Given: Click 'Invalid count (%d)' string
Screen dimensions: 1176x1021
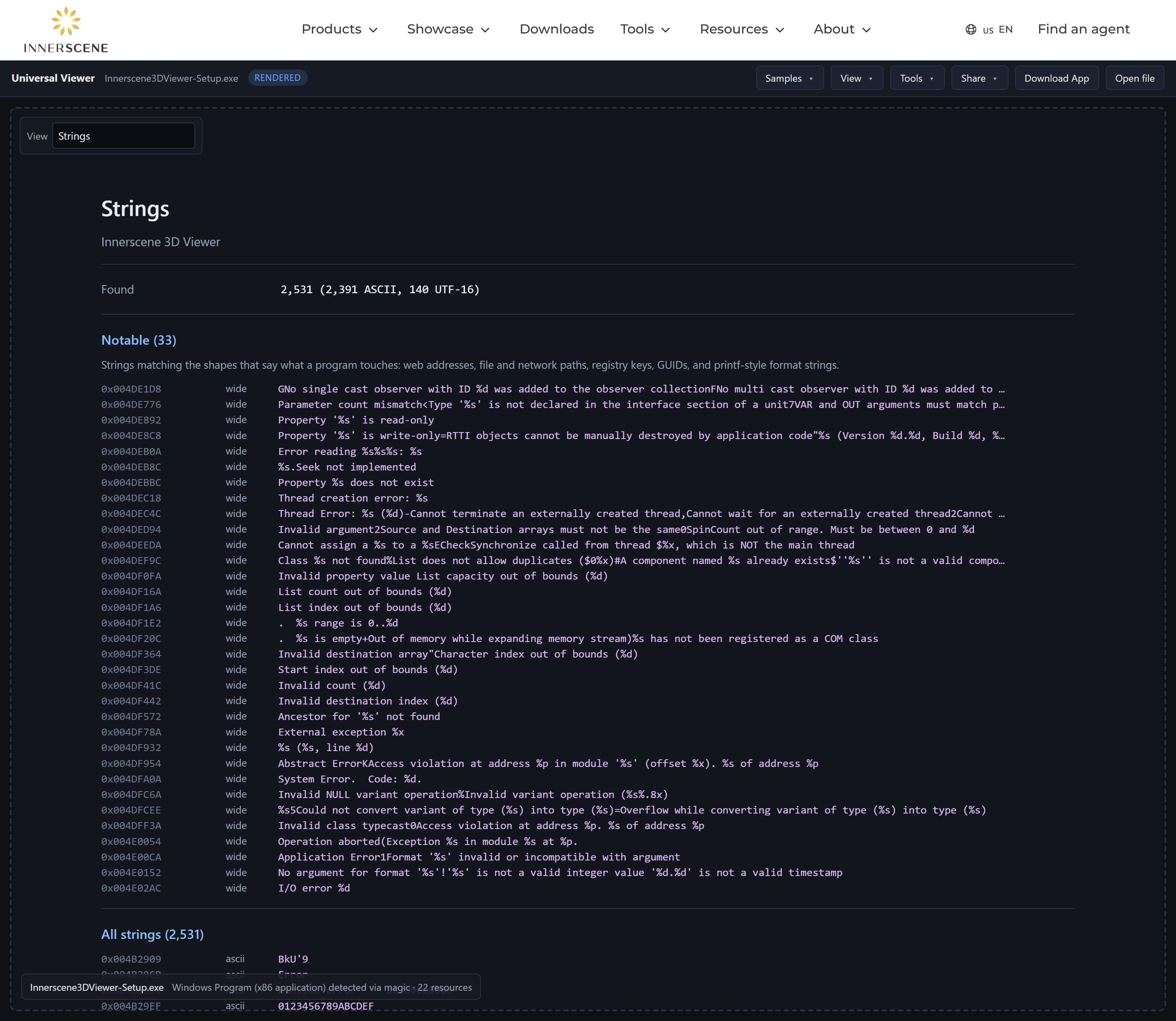Looking at the screenshot, I should 332,685.
